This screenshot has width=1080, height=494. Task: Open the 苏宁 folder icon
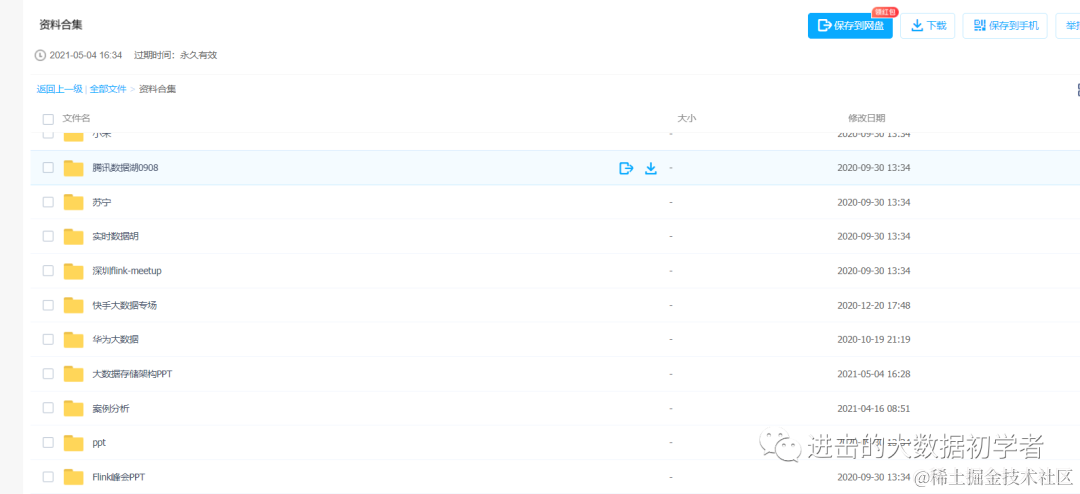[x=74, y=202]
